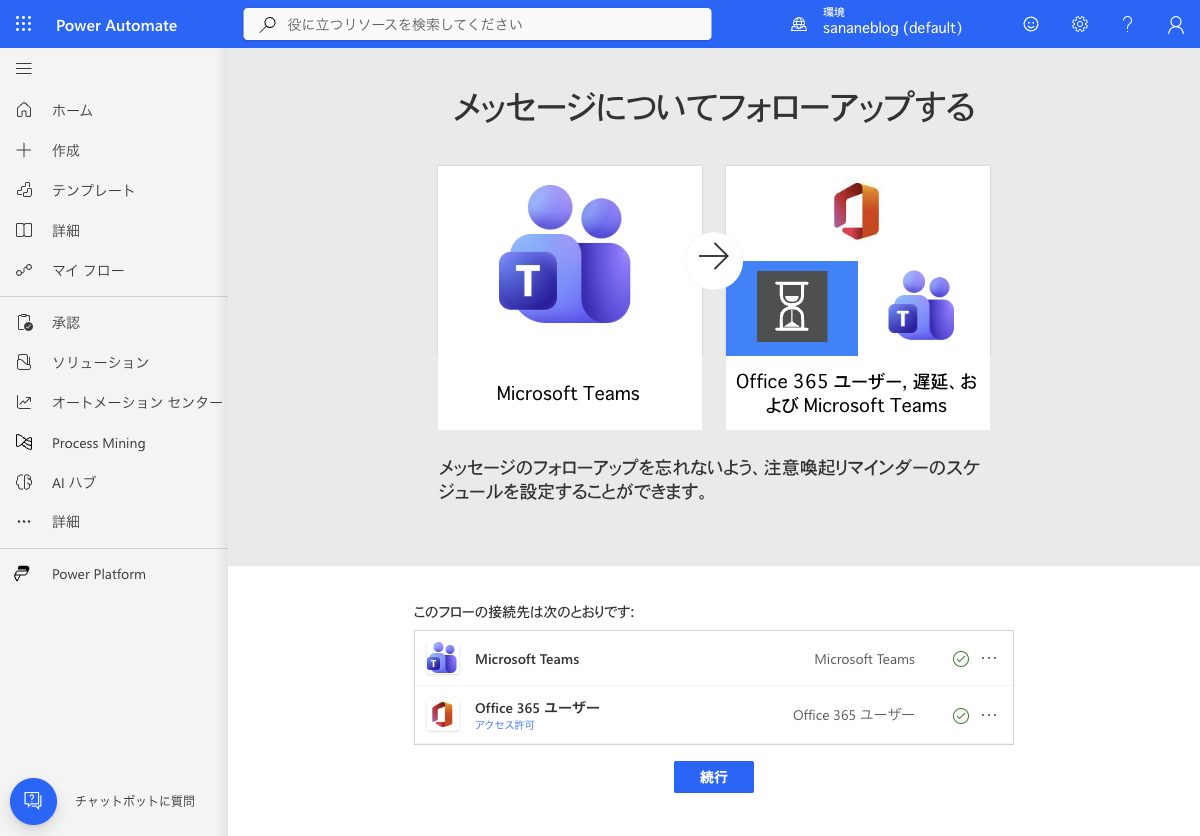Click the 続行 button
Viewport: 1200px width, 836px height.
coord(714,777)
